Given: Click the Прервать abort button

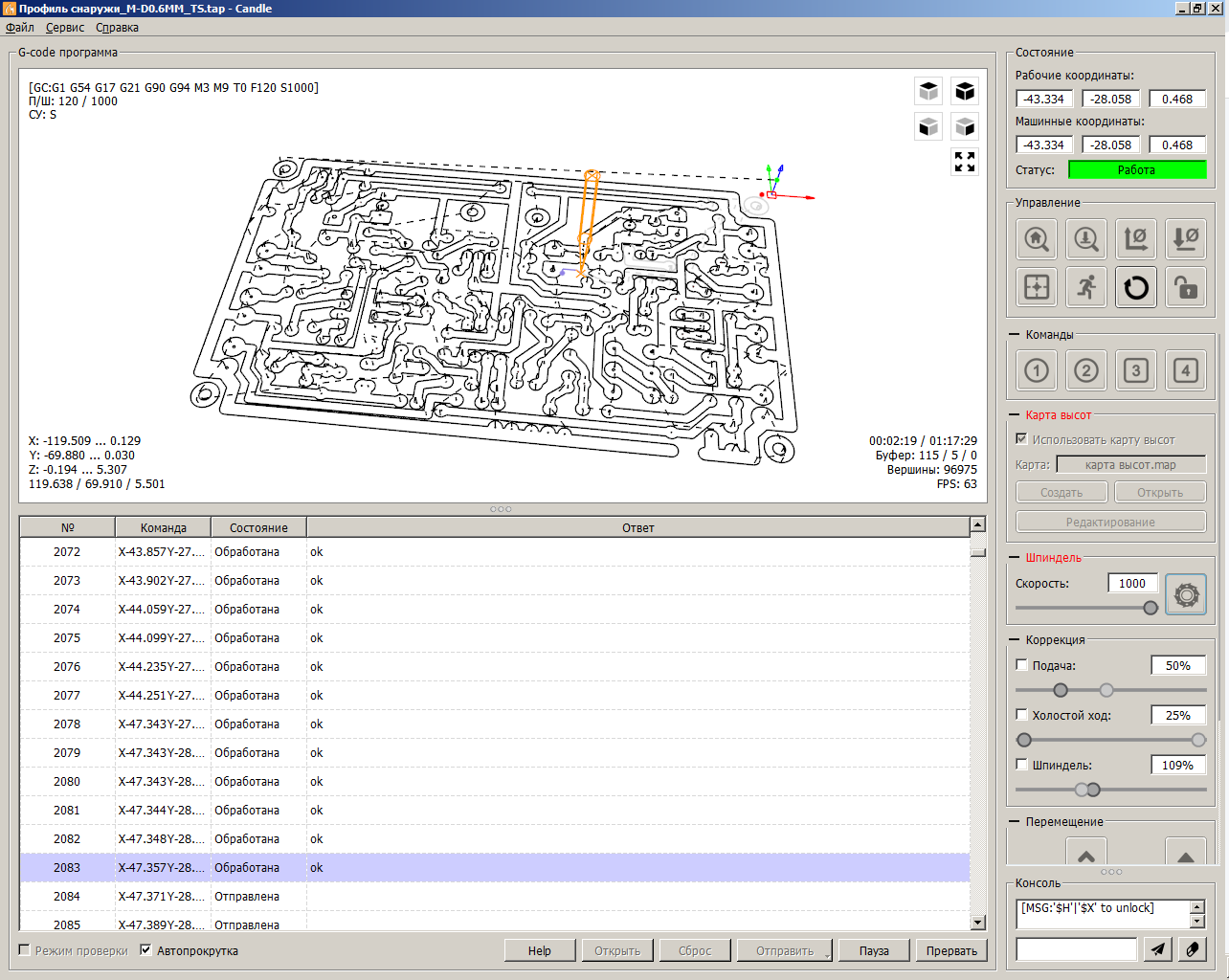Looking at the screenshot, I should click(951, 950).
